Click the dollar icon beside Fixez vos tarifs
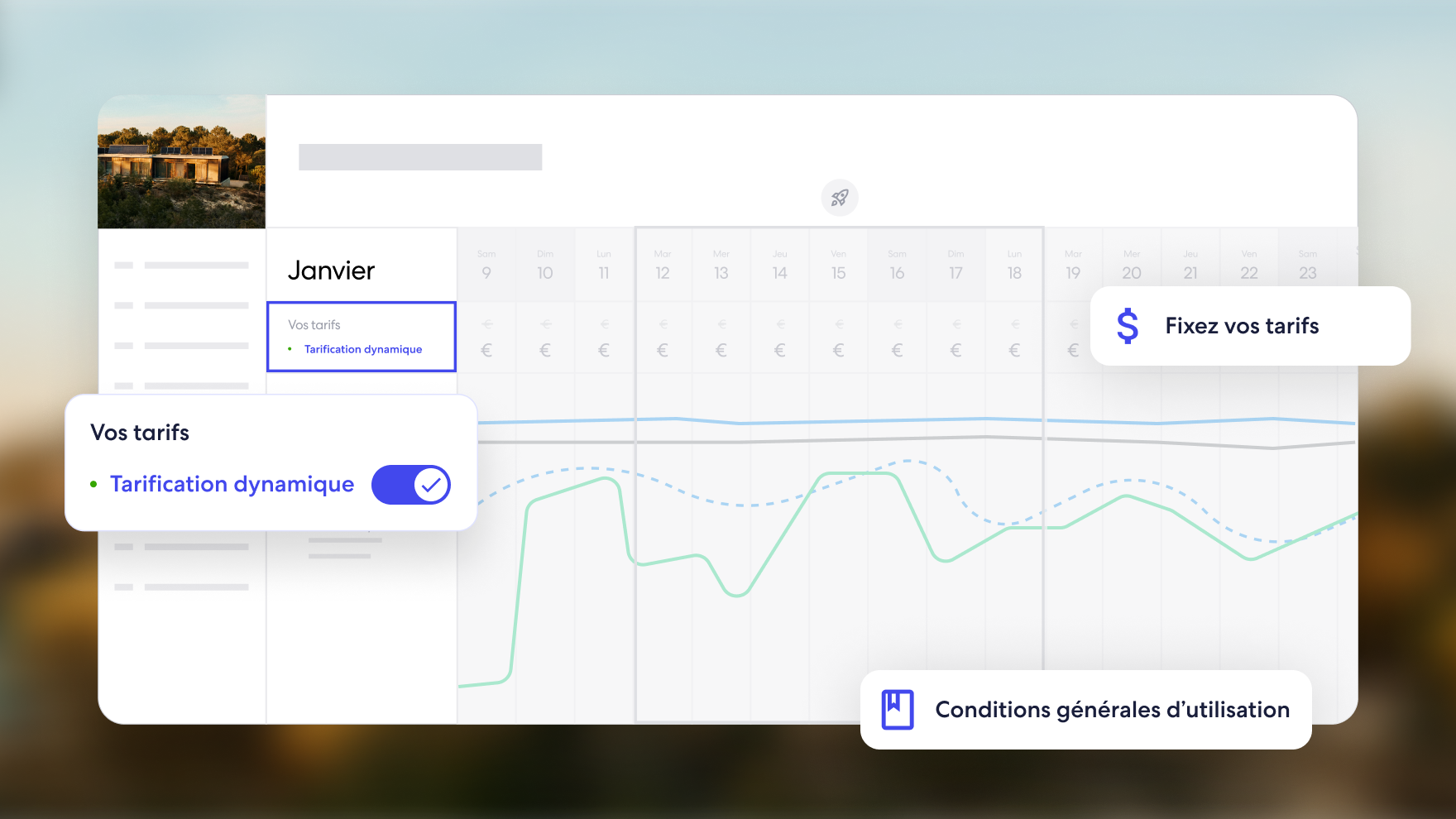 pyautogui.click(x=1128, y=326)
